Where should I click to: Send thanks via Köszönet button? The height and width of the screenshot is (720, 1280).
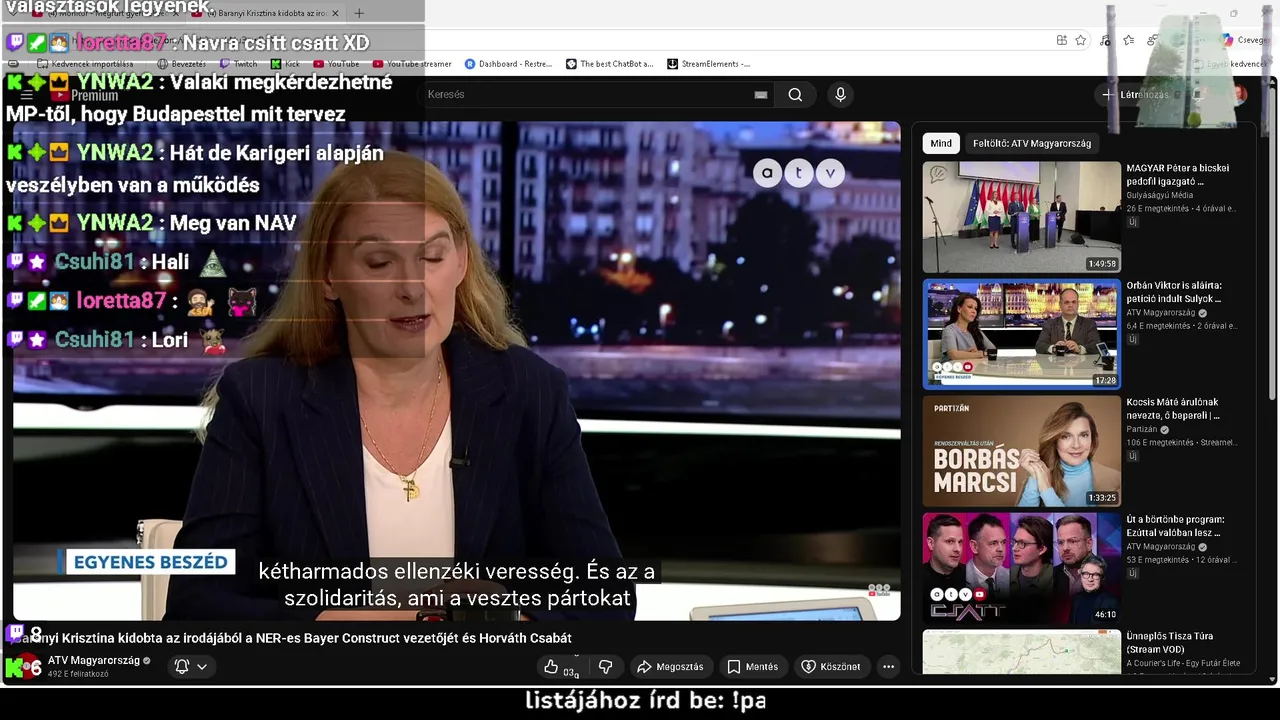[x=830, y=667]
